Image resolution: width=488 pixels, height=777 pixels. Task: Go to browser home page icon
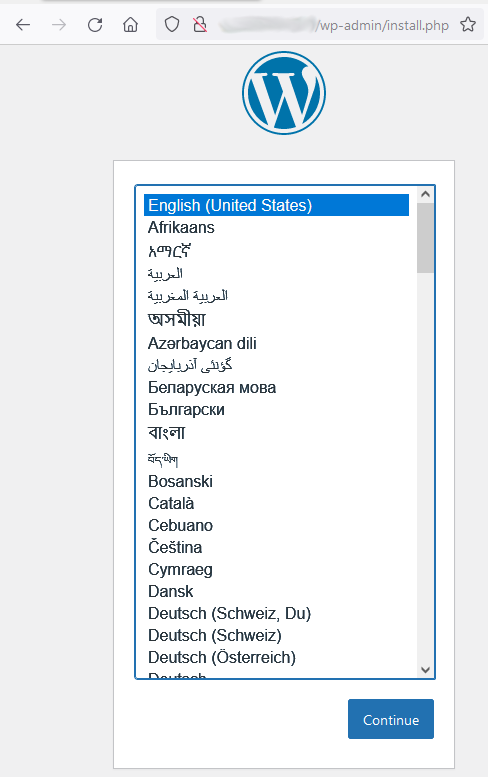(x=131, y=24)
